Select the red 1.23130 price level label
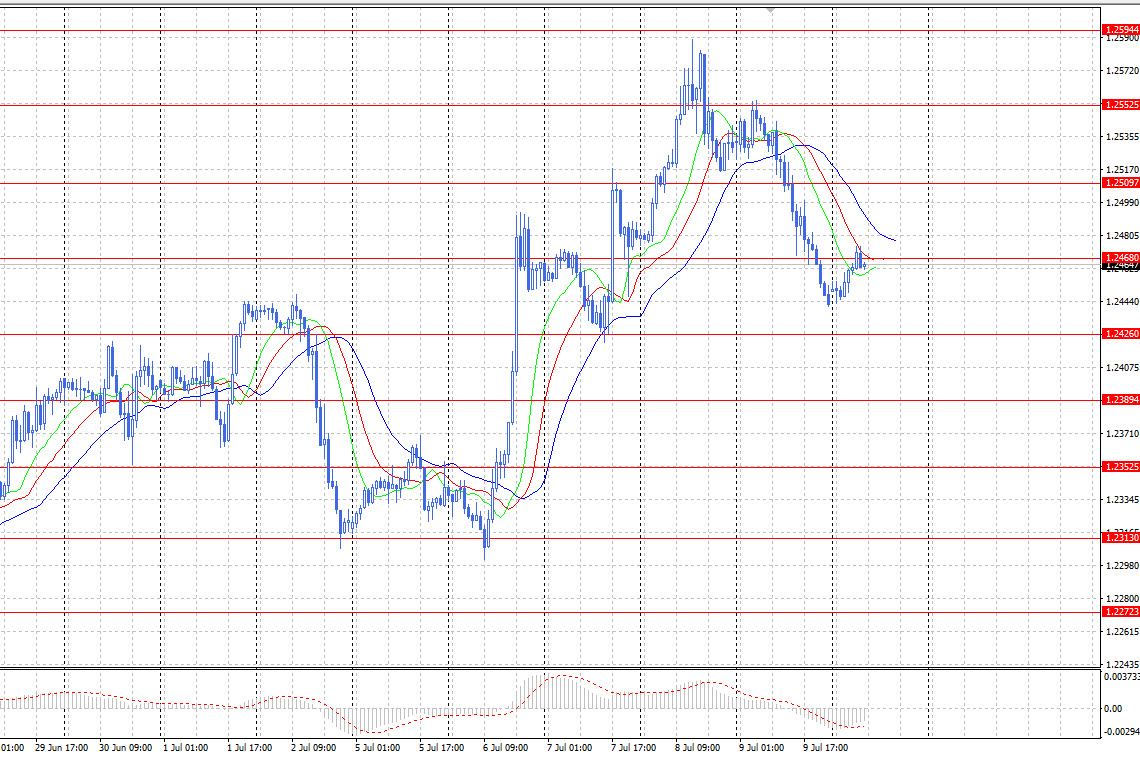 [x=1121, y=538]
